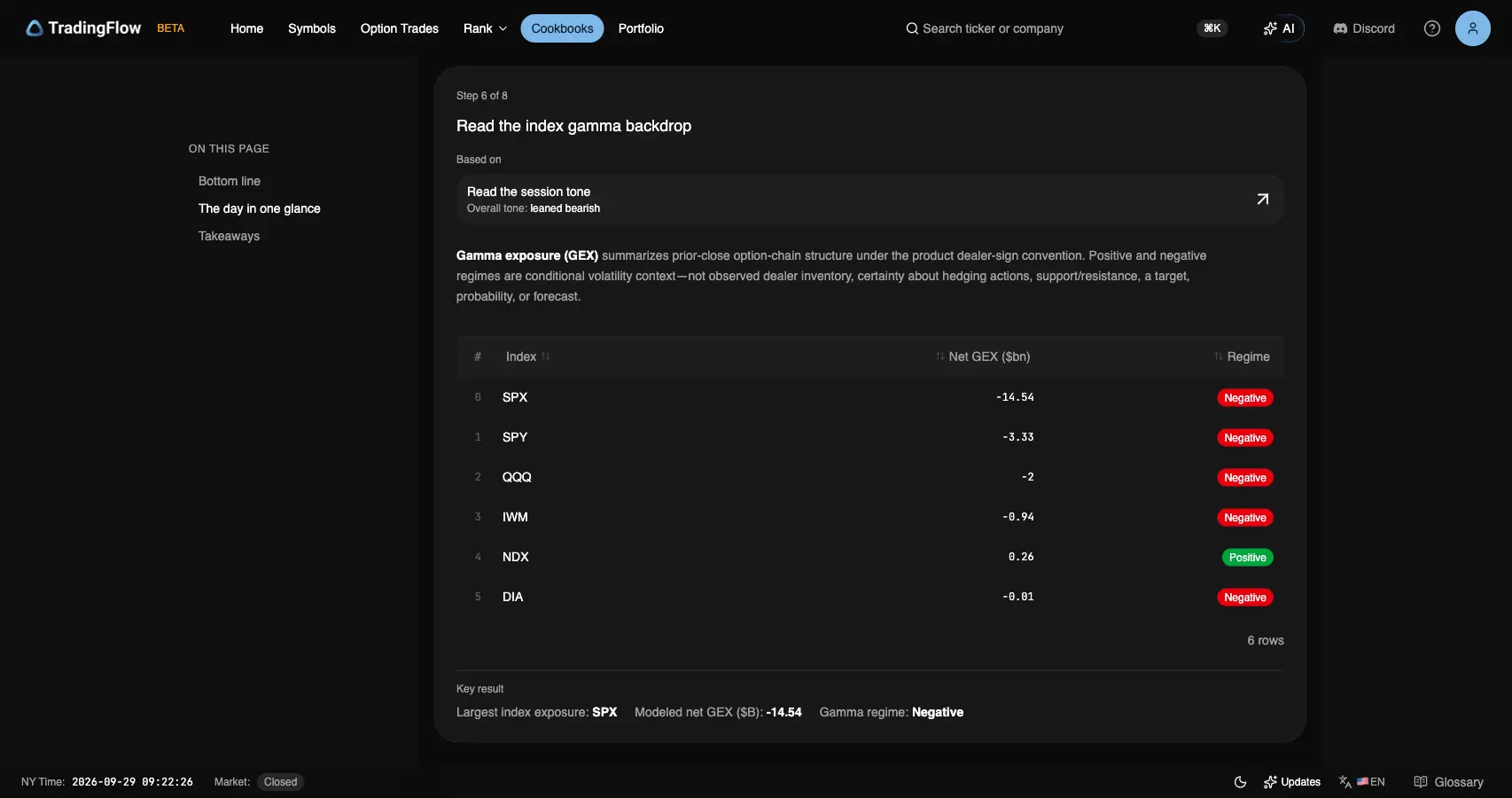1512x798 pixels.
Task: Click the Positive regime badge for NDX
Action: pos(1248,558)
